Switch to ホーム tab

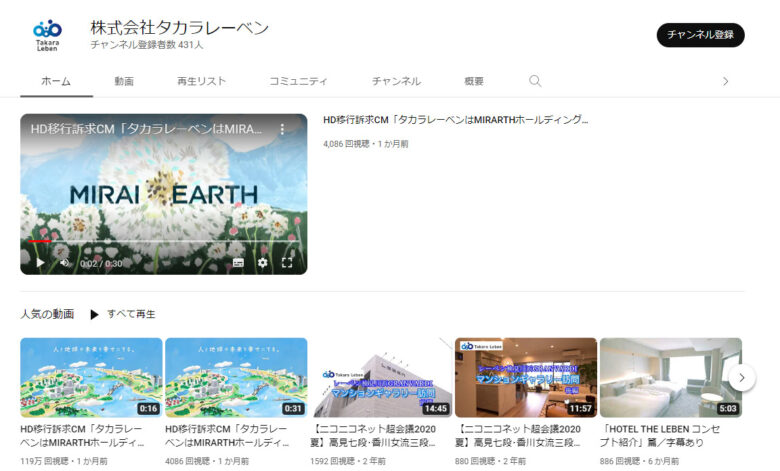coord(56,81)
